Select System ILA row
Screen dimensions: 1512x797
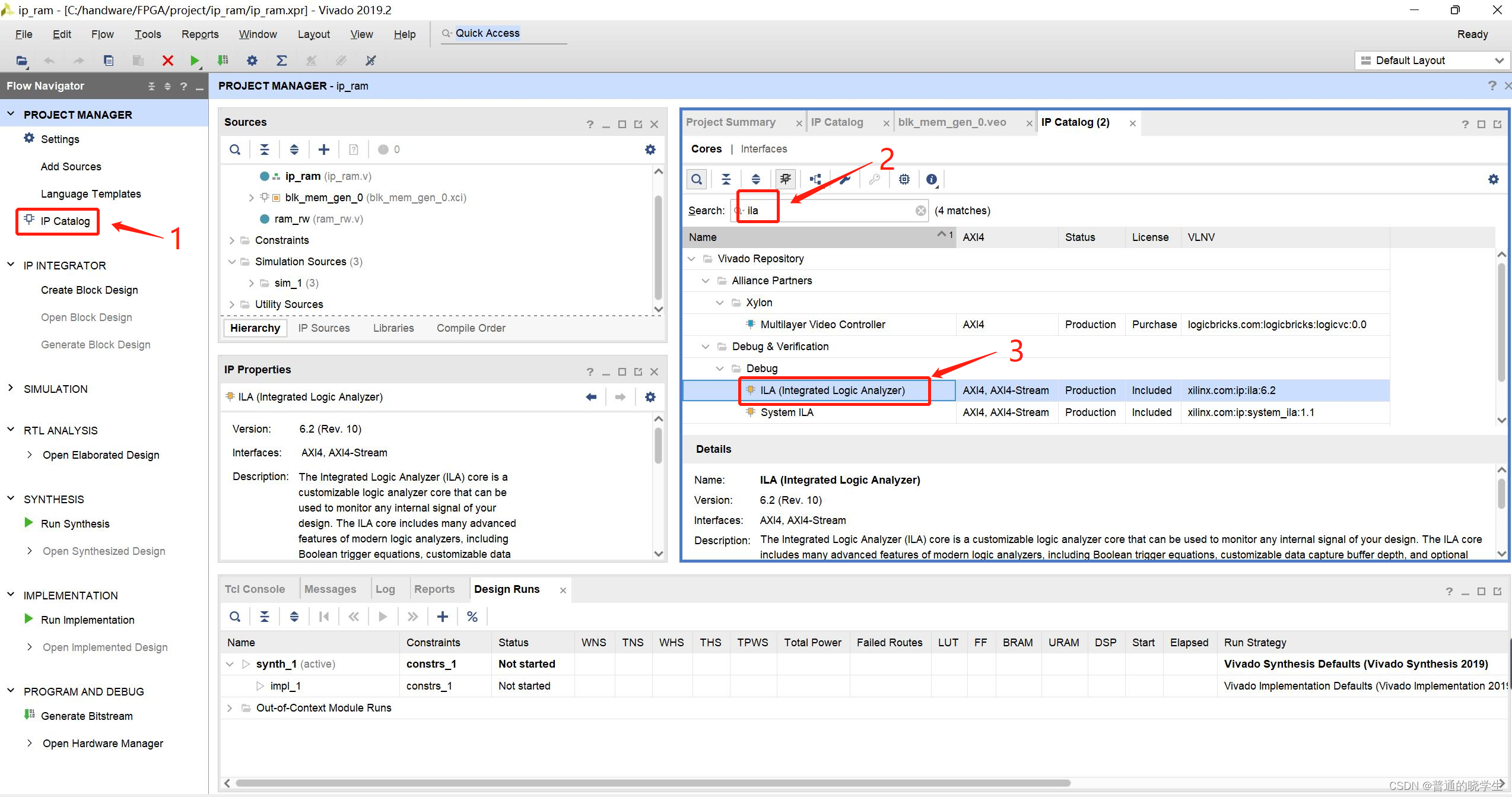[1036, 412]
